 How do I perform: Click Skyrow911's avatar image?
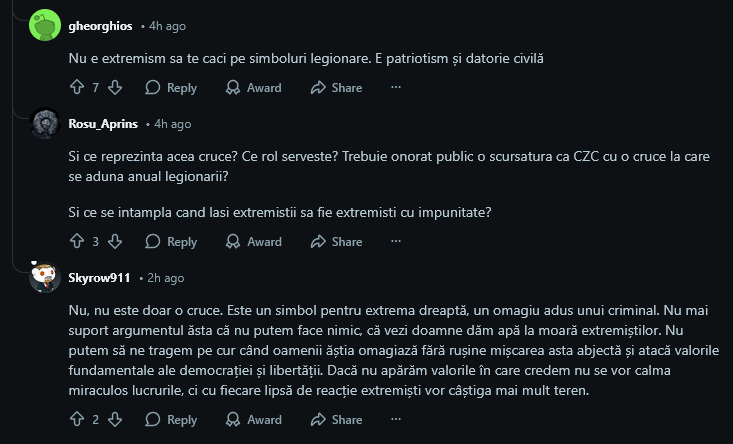[44, 277]
